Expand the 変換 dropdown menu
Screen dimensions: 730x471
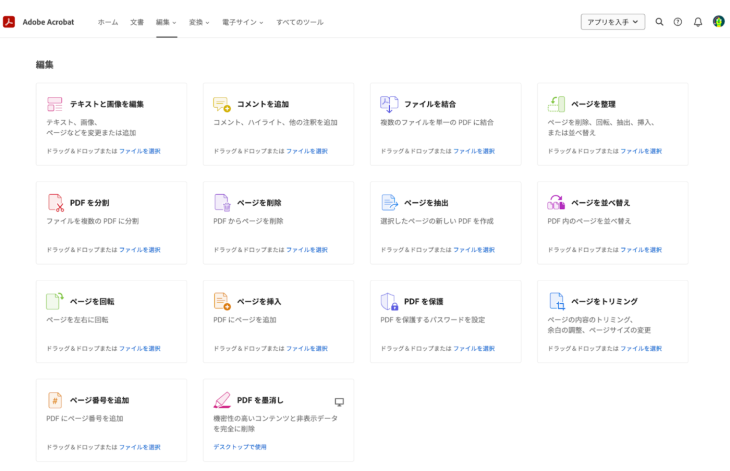[x=199, y=22]
